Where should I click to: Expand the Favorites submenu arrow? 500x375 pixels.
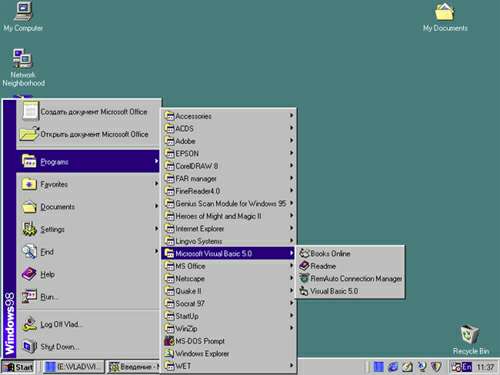point(156,184)
